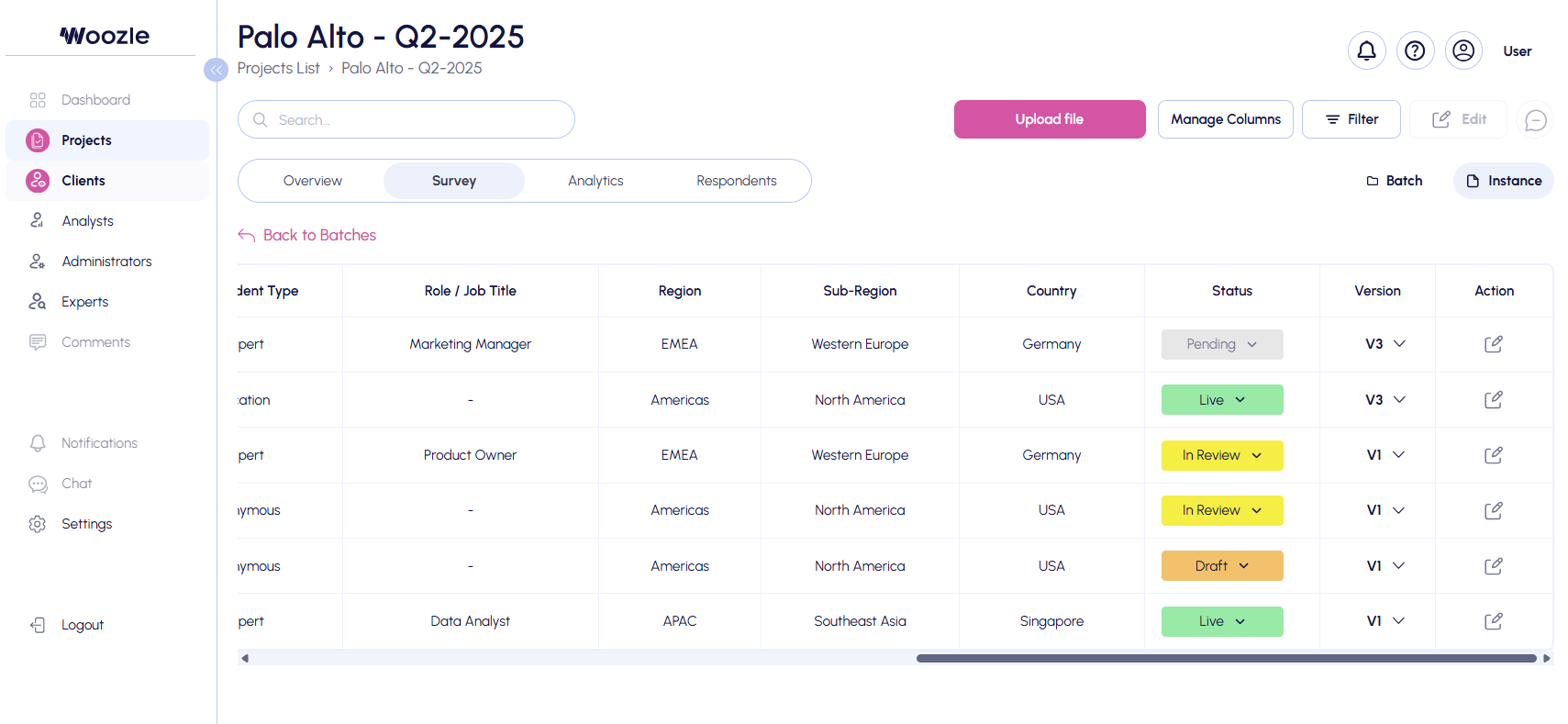Click the edit icon in Data Analyst row
Image resolution: width=1568 pixels, height=724 pixels.
1493,621
